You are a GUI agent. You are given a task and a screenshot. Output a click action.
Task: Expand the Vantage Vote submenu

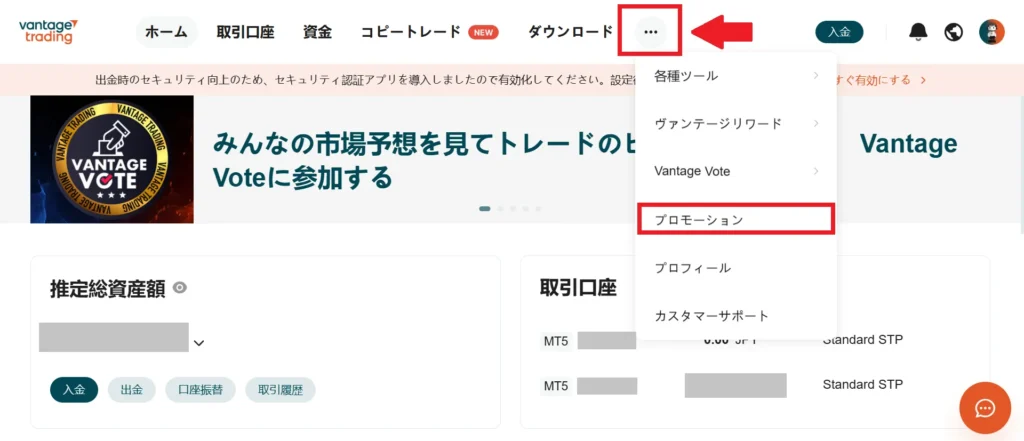[736, 171]
